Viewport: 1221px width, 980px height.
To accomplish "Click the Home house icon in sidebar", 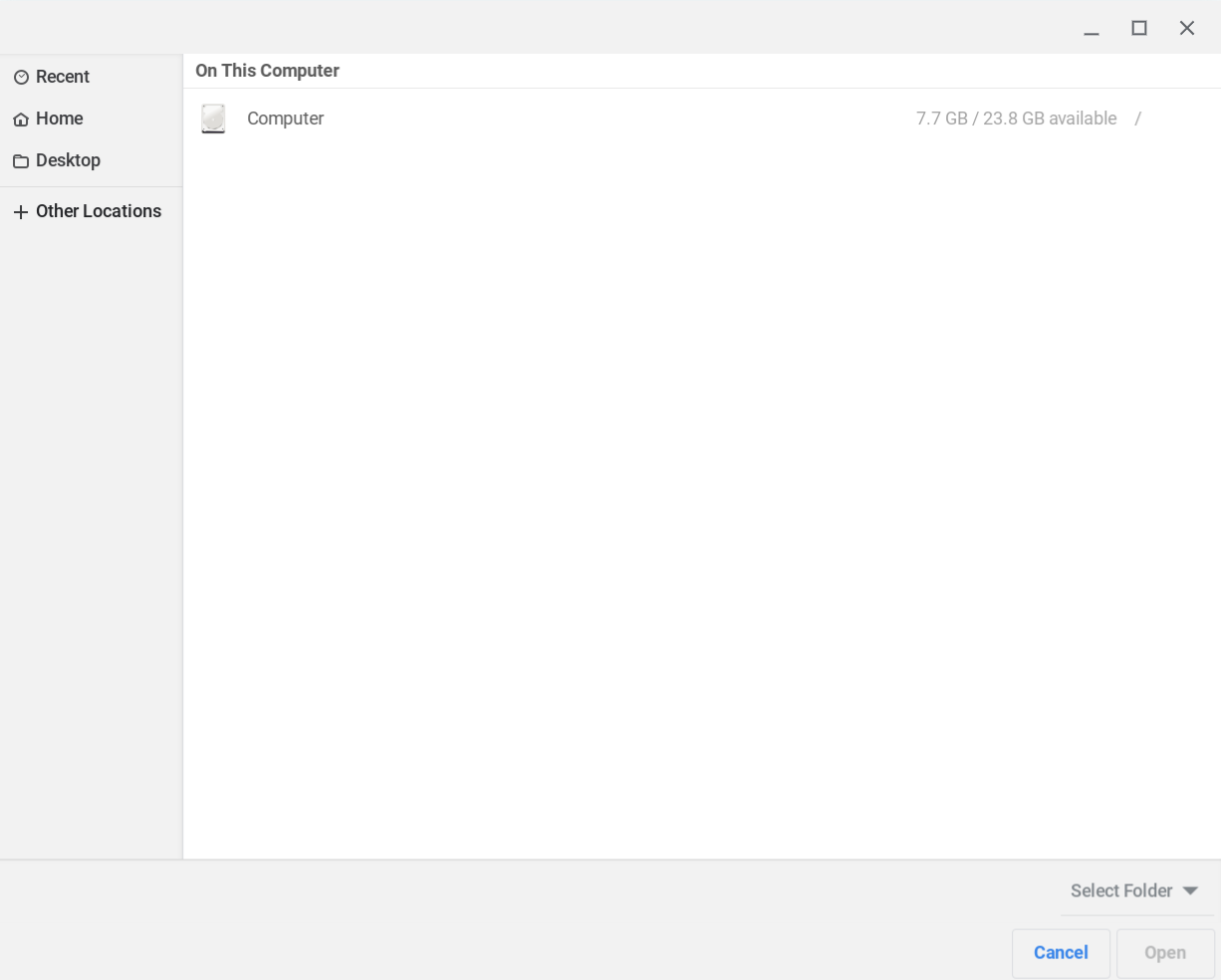I will point(22,119).
